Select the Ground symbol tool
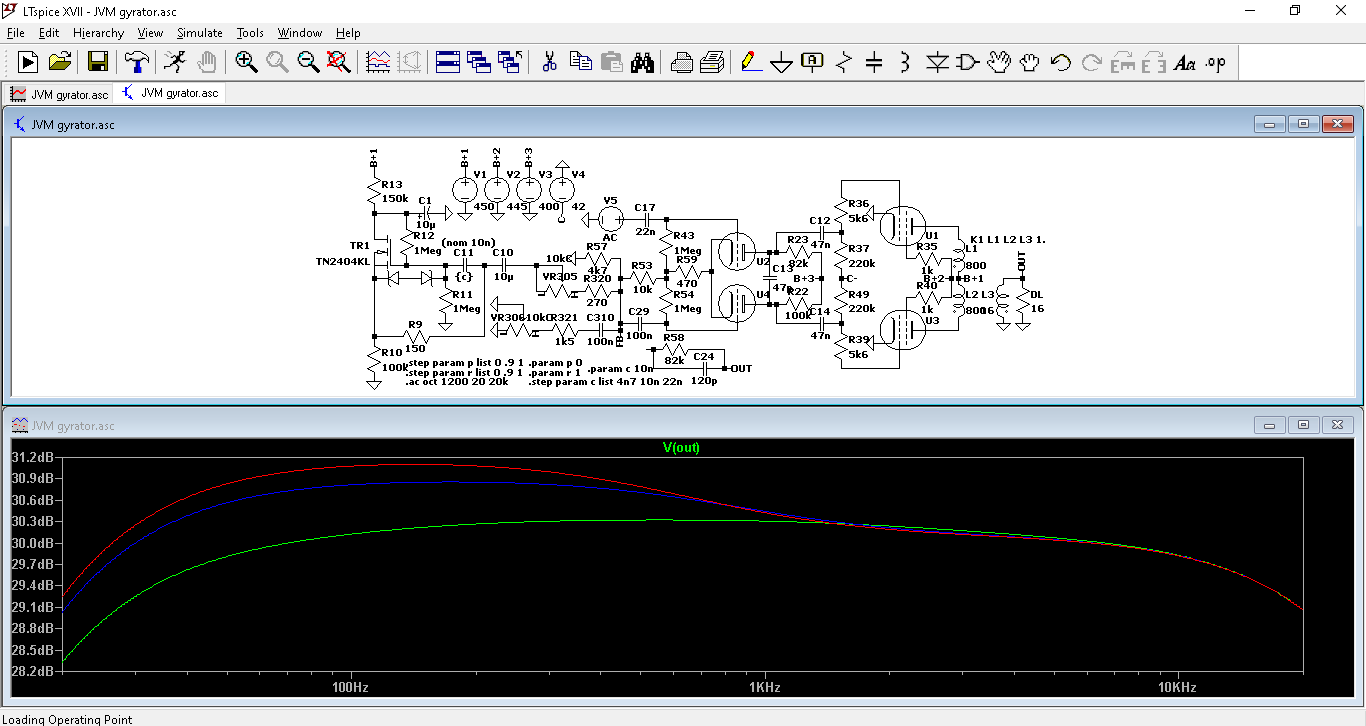This screenshot has height=726, width=1366. (782, 62)
